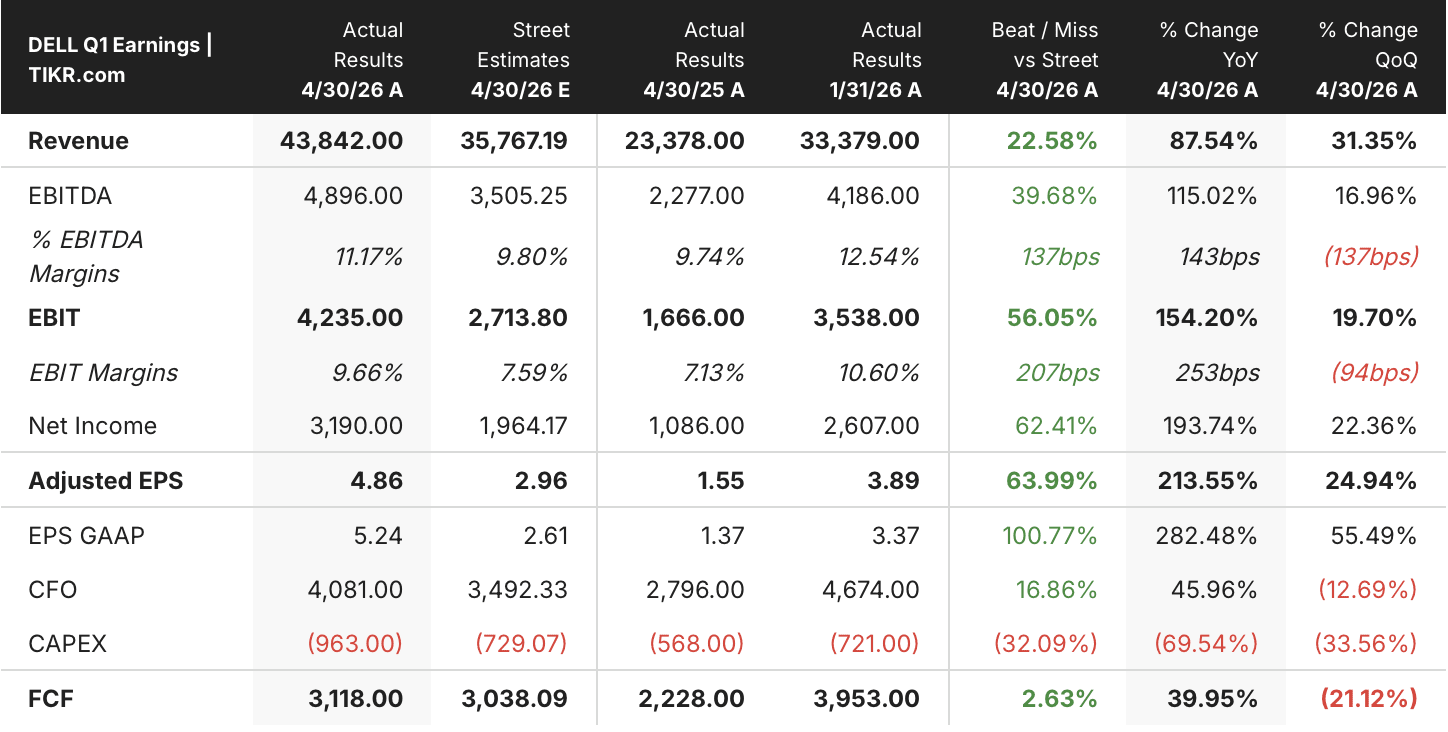Click CFO beat value 16.86%
1448x732 pixels.
pyautogui.click(x=1056, y=590)
